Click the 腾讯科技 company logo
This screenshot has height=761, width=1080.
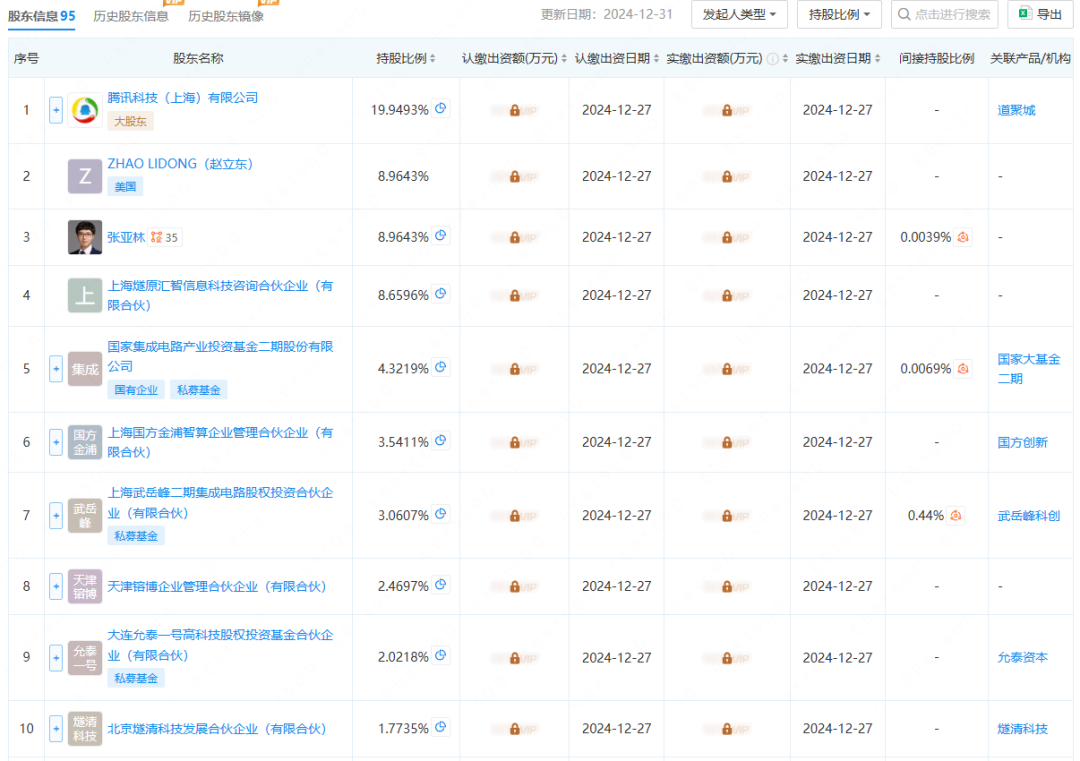click(x=85, y=110)
